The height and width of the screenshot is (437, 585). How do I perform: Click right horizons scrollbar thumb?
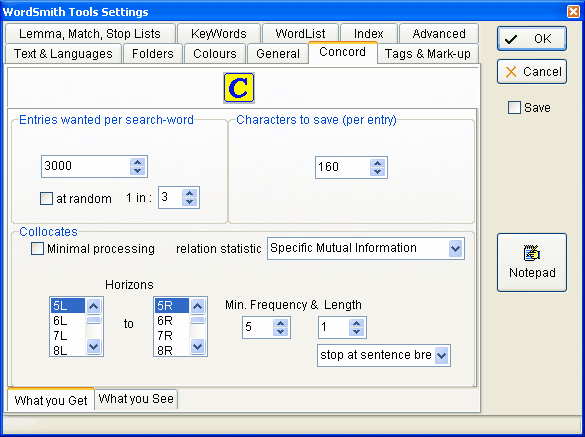point(197,320)
